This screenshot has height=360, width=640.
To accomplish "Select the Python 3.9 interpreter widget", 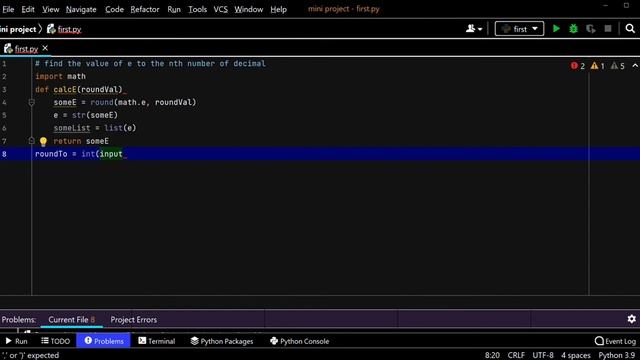I will [617, 355].
